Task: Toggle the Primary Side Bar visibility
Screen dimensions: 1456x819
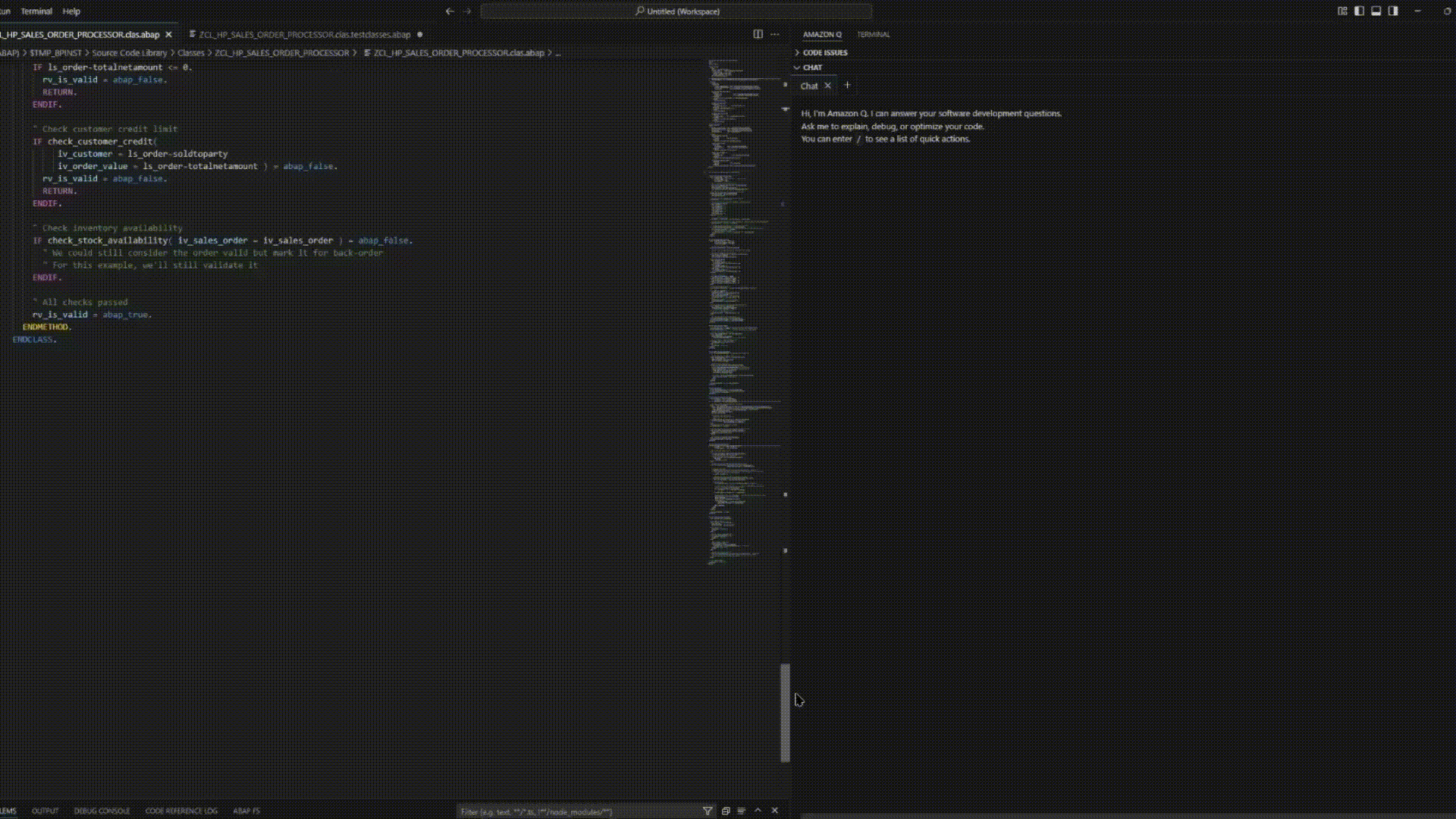Action: (x=1358, y=11)
